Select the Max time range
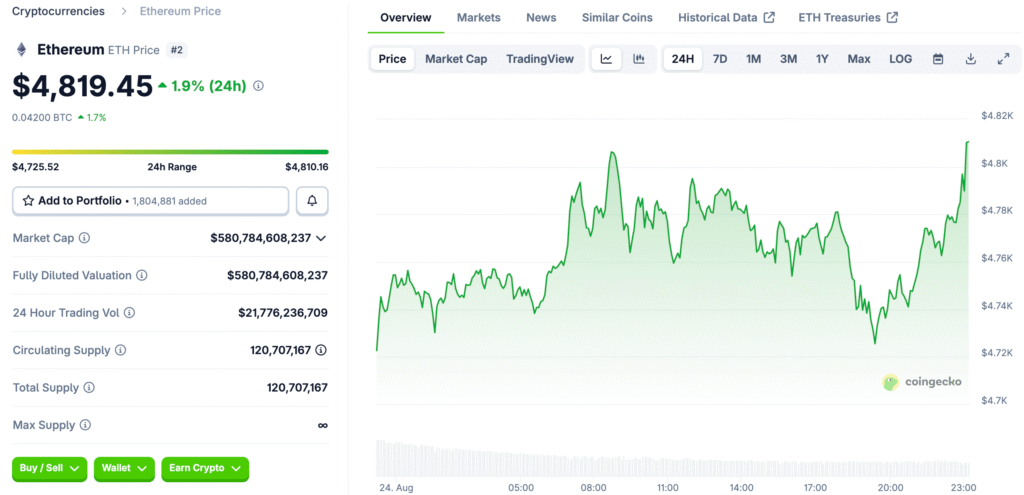Image resolution: width=1024 pixels, height=495 pixels. click(859, 59)
